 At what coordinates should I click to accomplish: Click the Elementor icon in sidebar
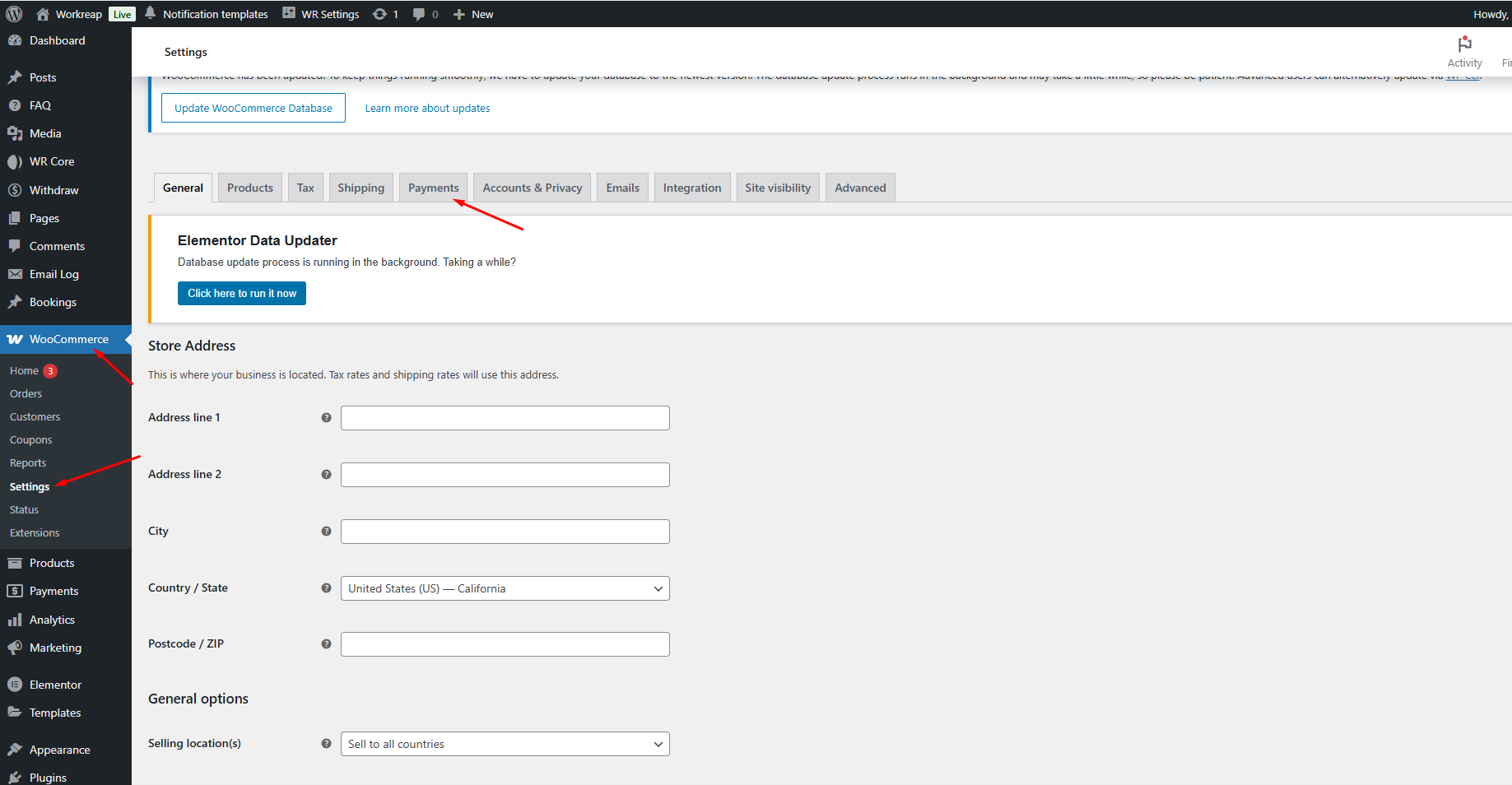[15, 685]
